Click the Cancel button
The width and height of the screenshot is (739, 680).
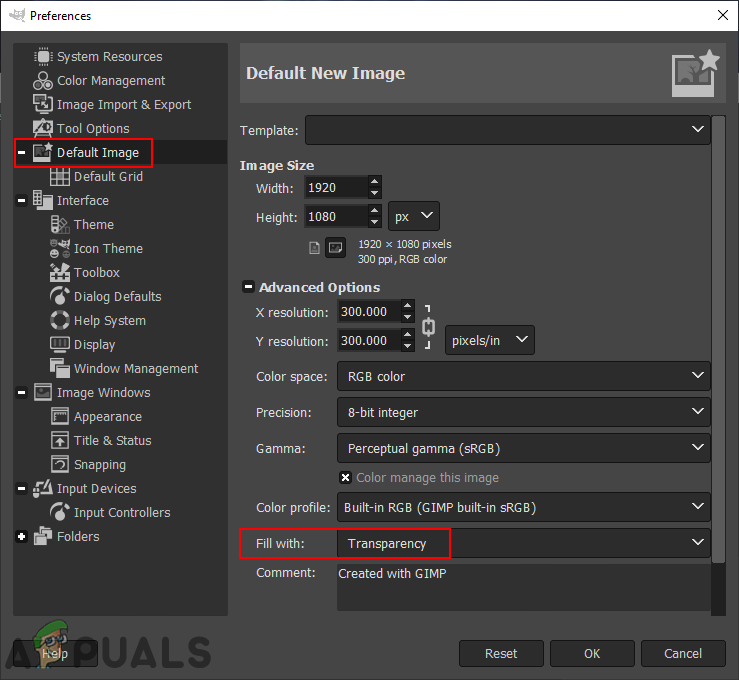click(x=683, y=654)
